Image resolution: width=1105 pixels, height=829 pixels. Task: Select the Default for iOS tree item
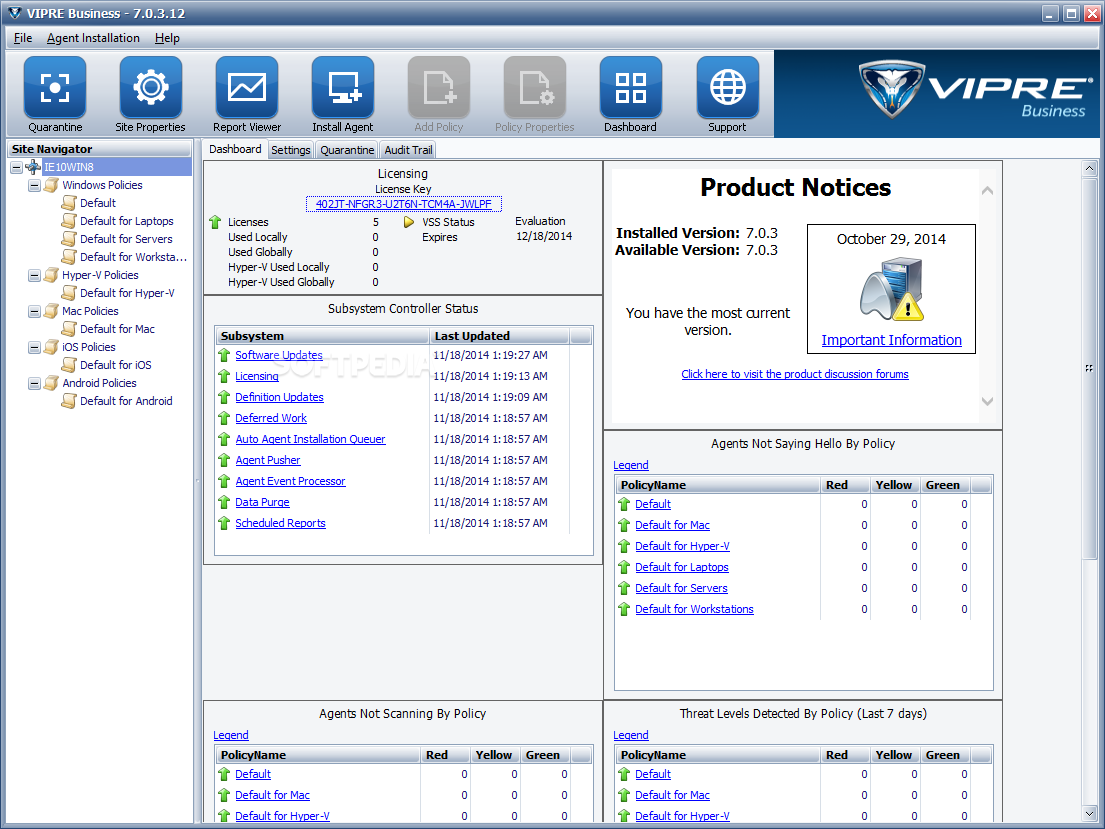click(116, 365)
